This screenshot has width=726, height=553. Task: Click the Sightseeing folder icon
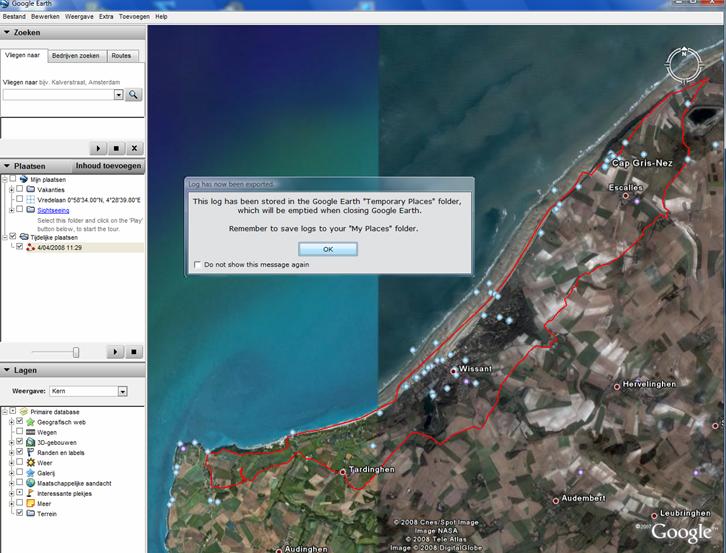point(31,210)
